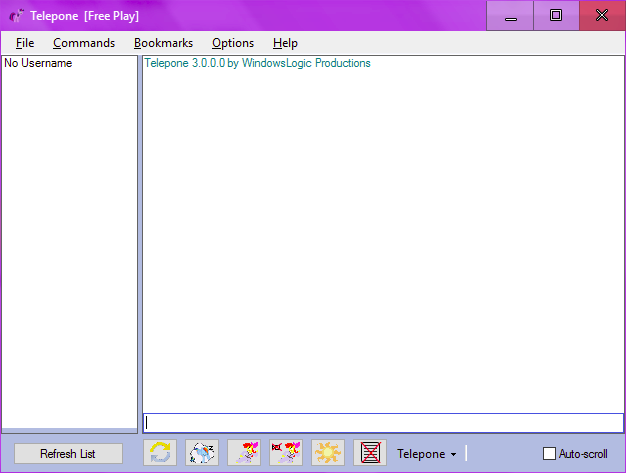Select 'No Username' in the user list
626x473 pixels.
pos(38,63)
